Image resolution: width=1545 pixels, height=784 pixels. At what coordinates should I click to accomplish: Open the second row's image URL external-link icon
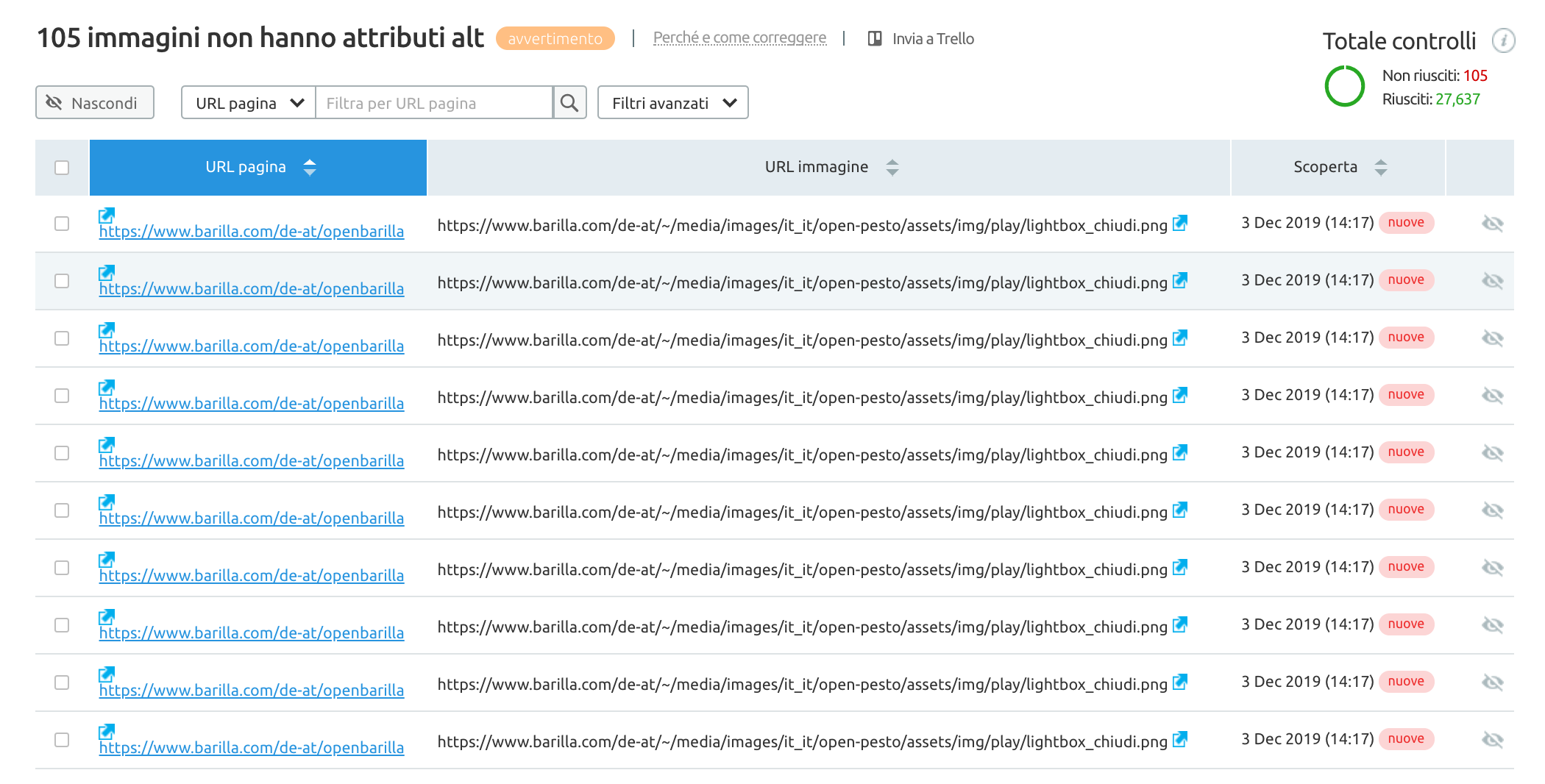(x=1180, y=280)
